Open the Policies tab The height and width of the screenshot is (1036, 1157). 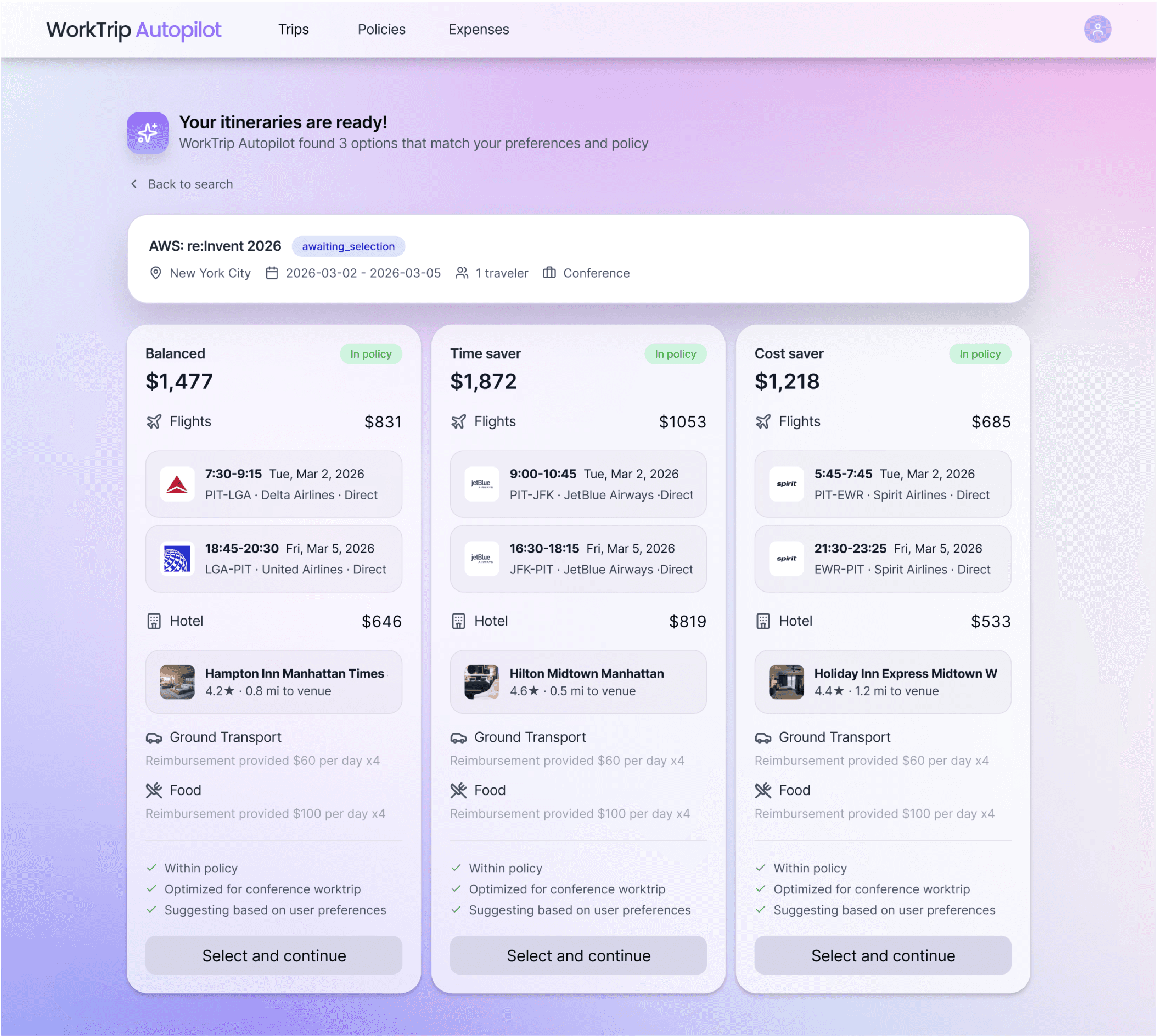click(381, 29)
